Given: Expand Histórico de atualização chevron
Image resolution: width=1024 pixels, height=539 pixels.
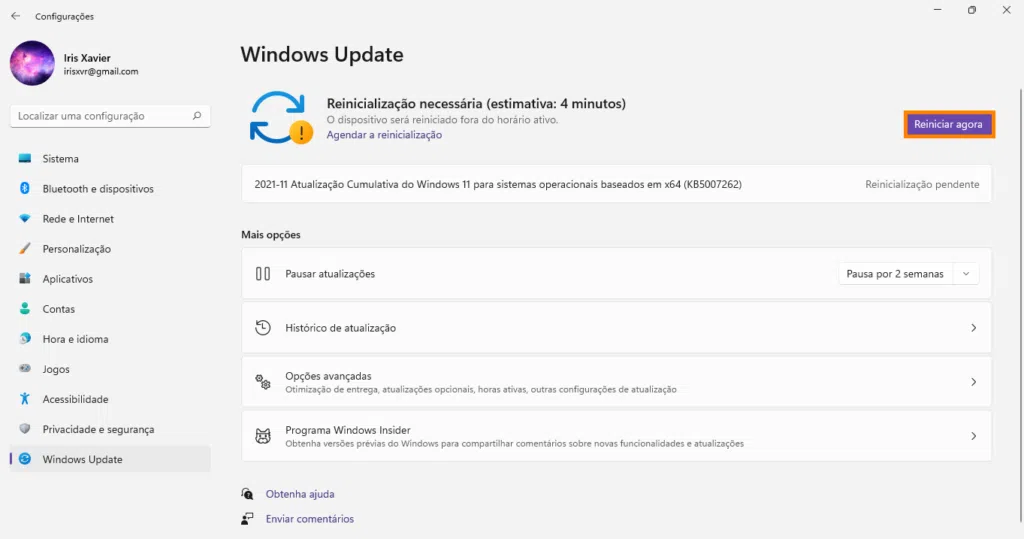Looking at the screenshot, I should click(x=973, y=328).
